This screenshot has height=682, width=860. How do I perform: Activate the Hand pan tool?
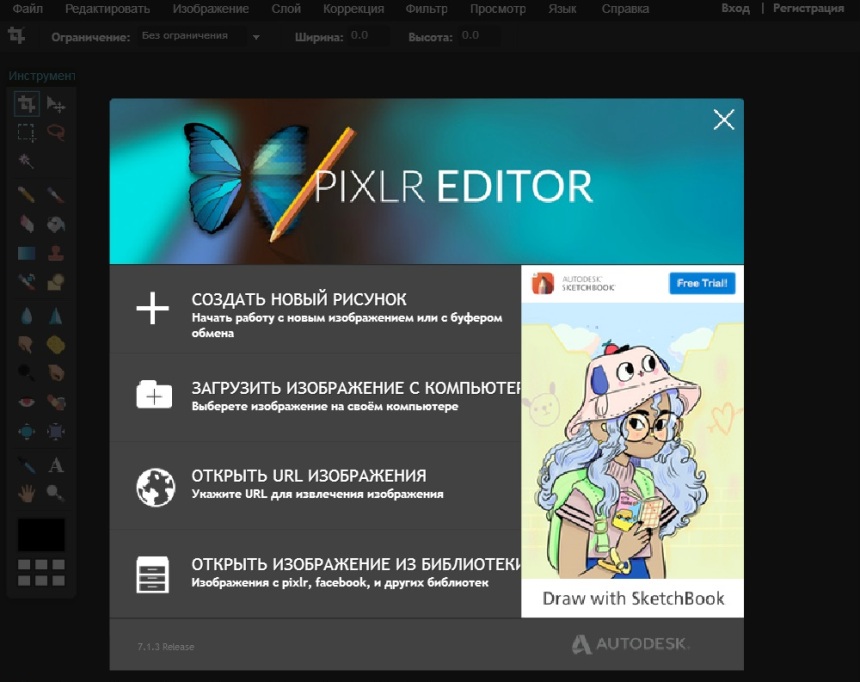coord(26,494)
